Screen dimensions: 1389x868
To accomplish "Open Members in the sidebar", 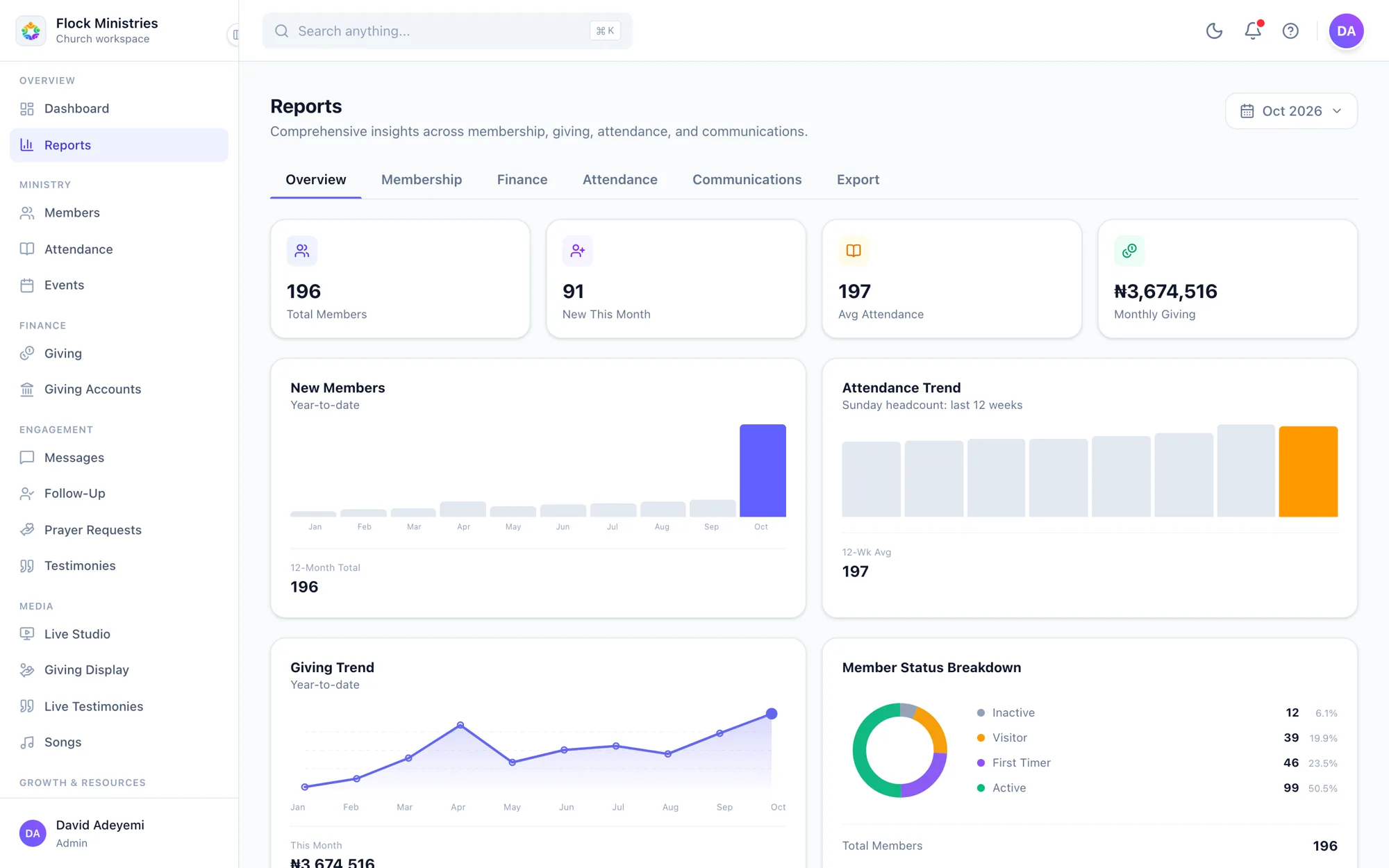I will click(119, 213).
